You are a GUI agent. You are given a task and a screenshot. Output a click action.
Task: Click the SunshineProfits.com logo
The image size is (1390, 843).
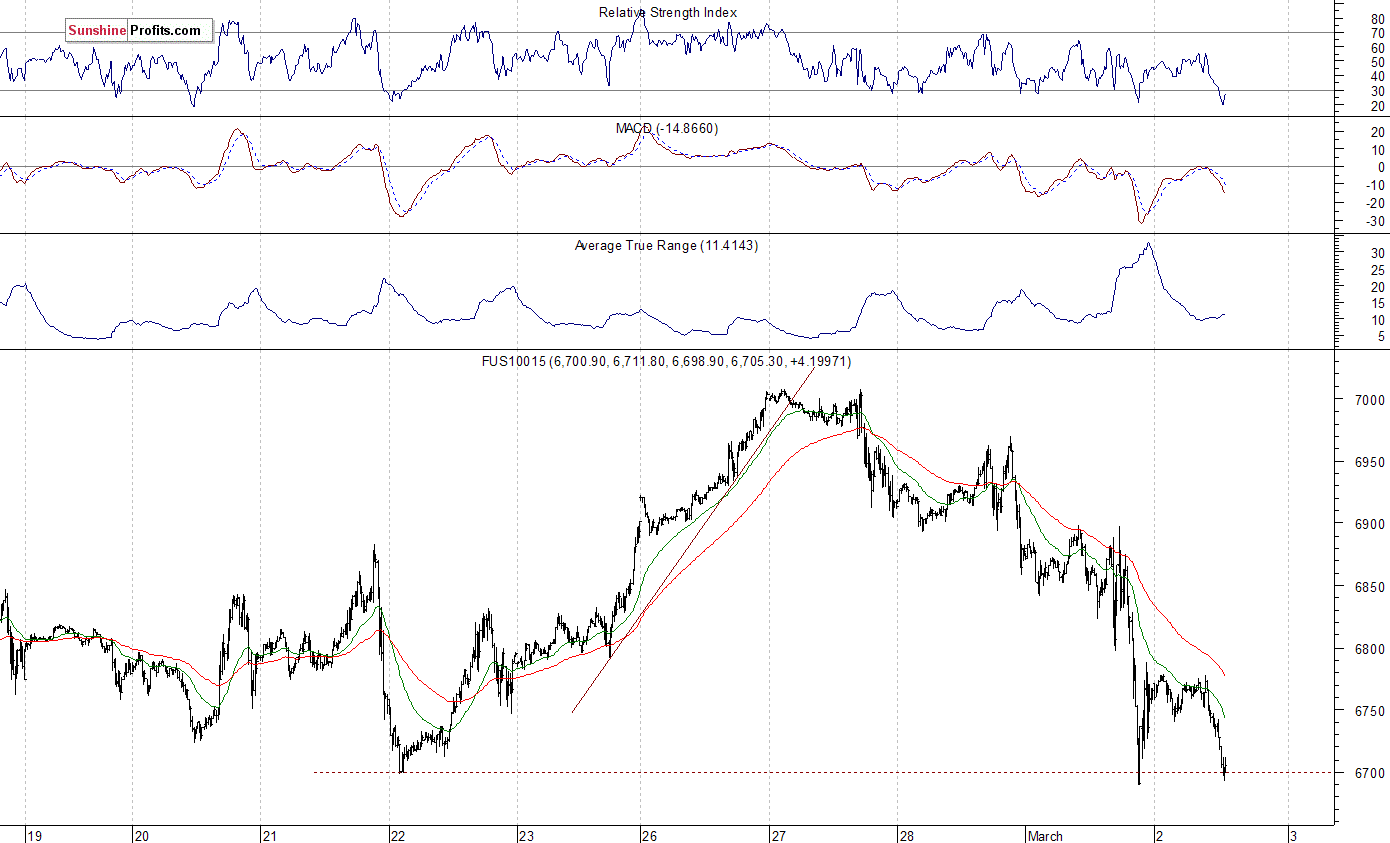pos(140,31)
